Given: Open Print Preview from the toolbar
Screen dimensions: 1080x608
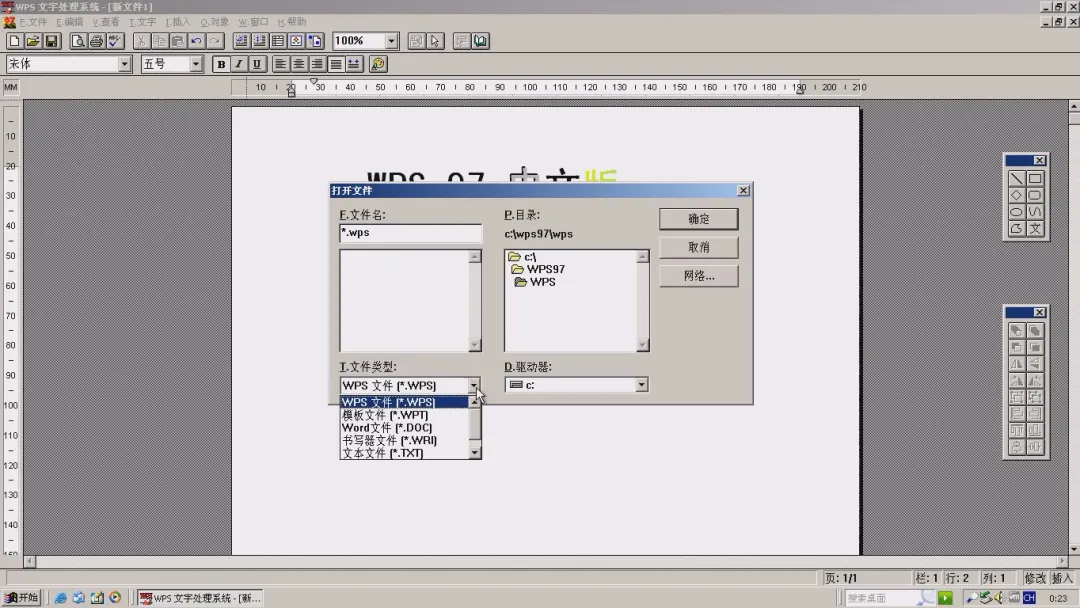Looking at the screenshot, I should pos(79,41).
